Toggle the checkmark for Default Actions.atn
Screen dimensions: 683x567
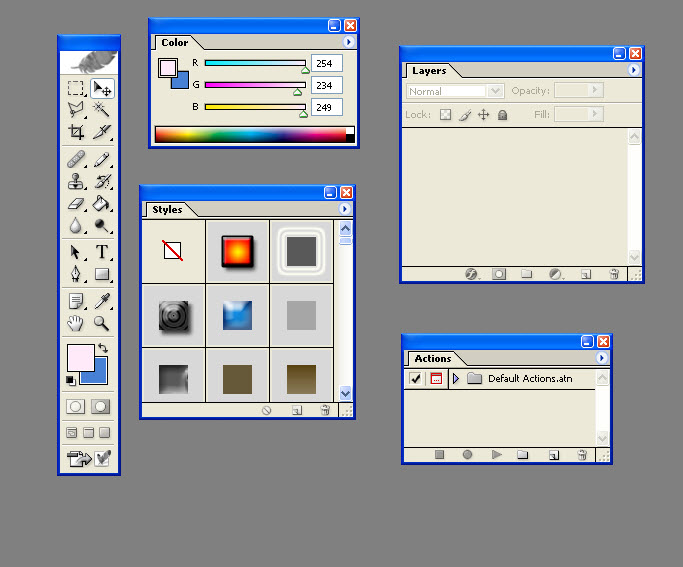[416, 379]
